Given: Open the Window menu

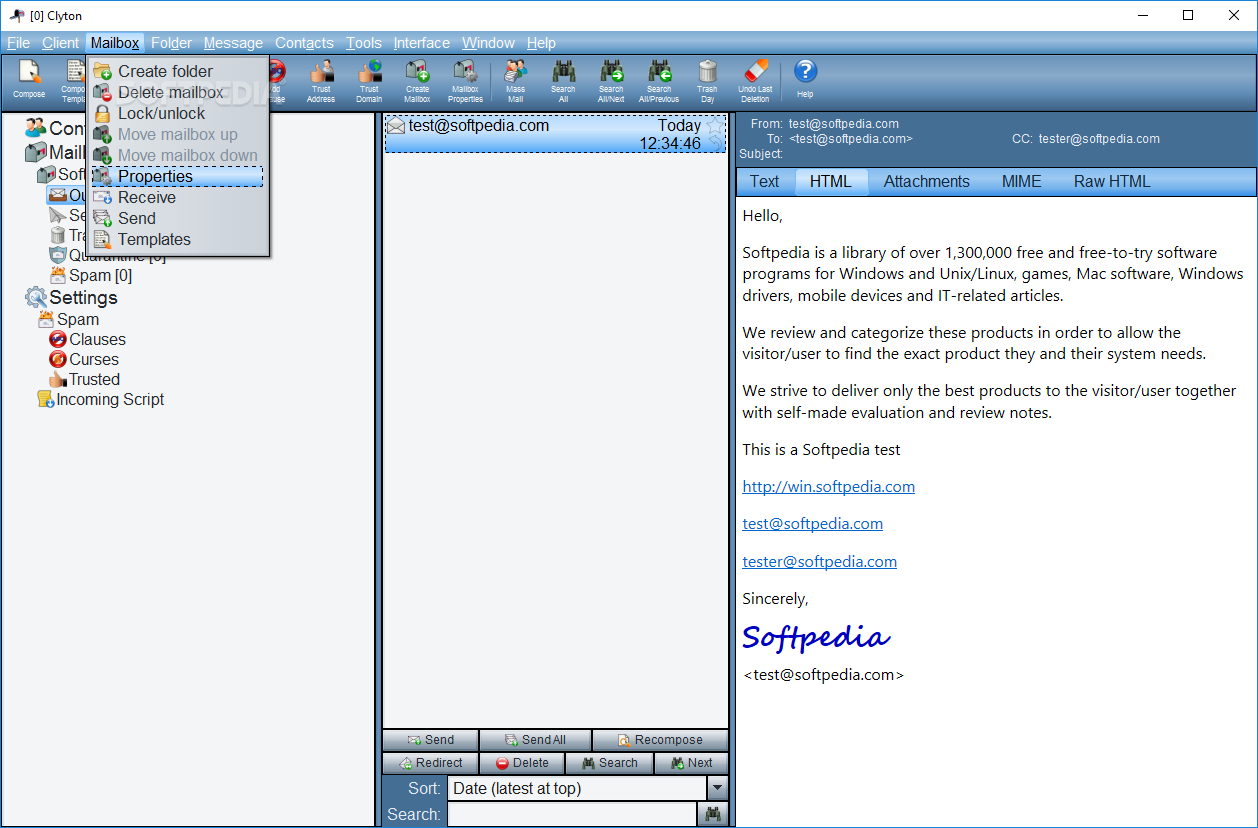Looking at the screenshot, I should coord(488,43).
